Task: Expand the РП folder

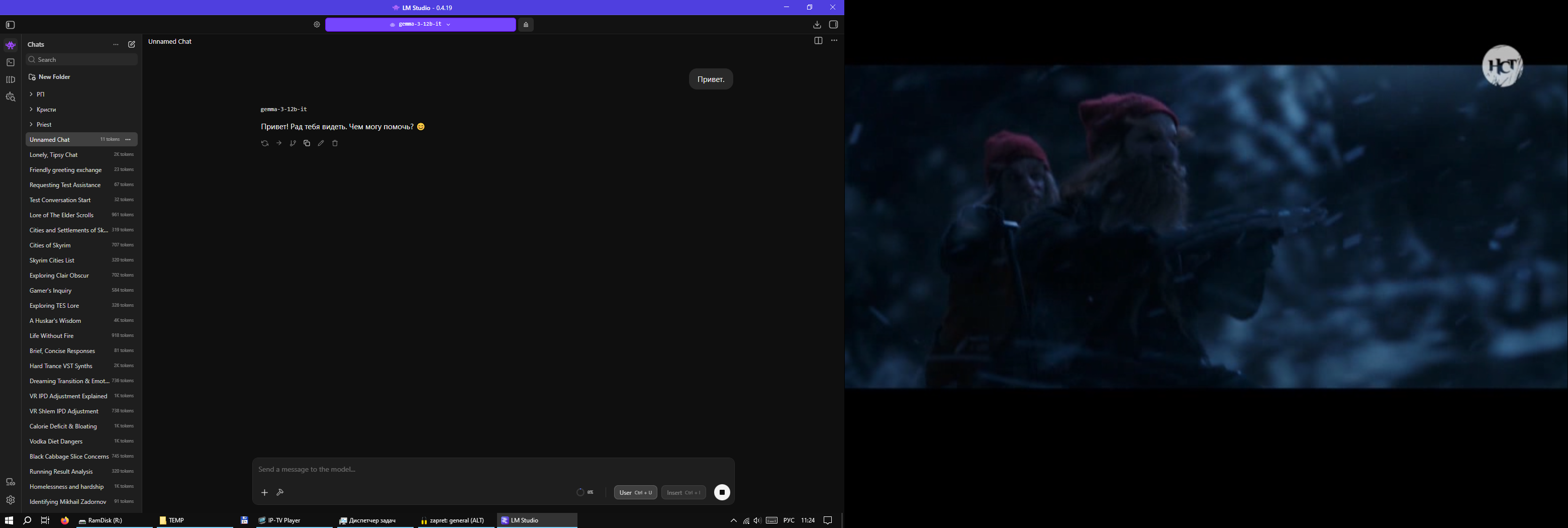Action: [81, 95]
